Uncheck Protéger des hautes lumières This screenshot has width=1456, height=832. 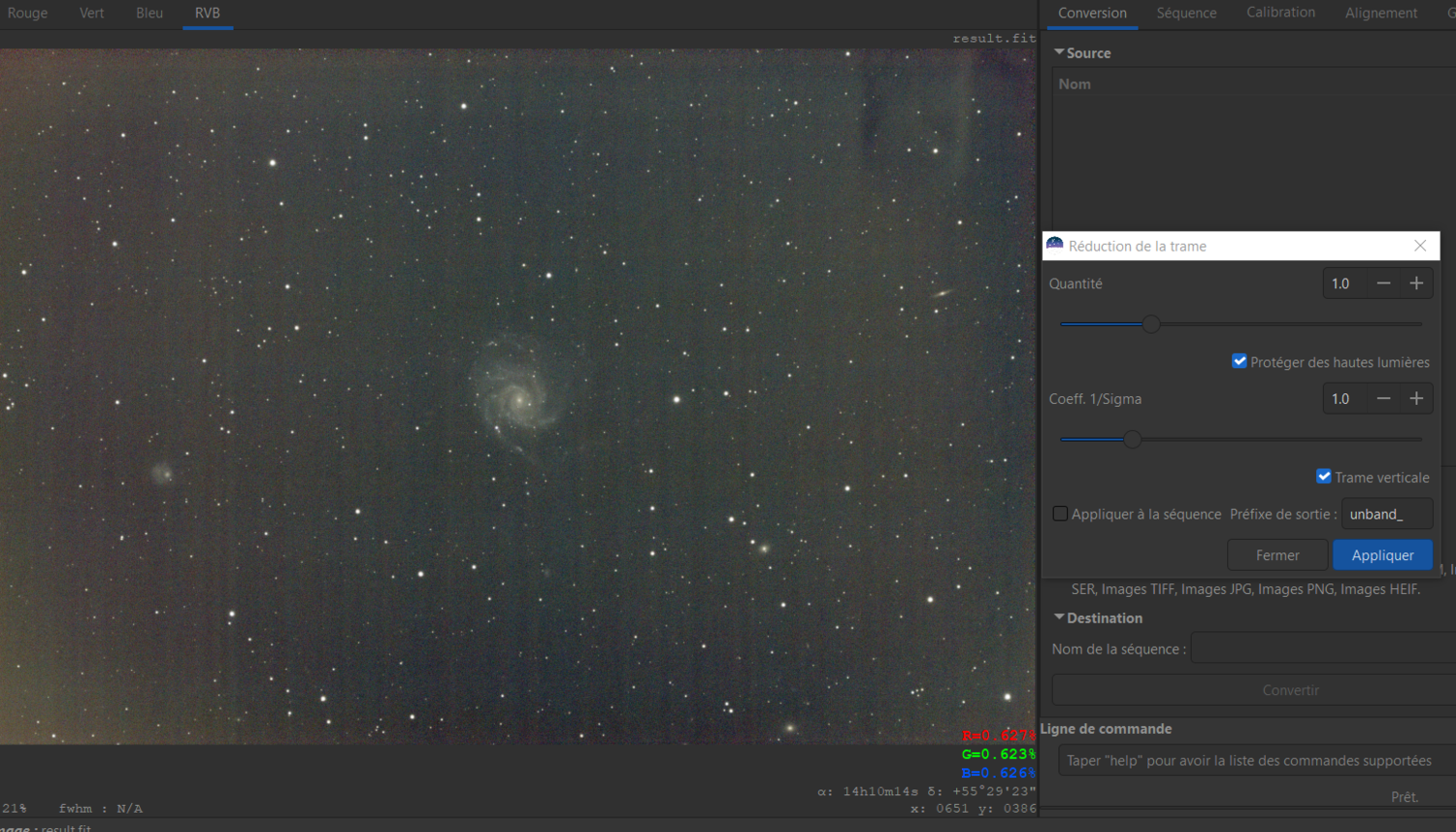(1240, 361)
